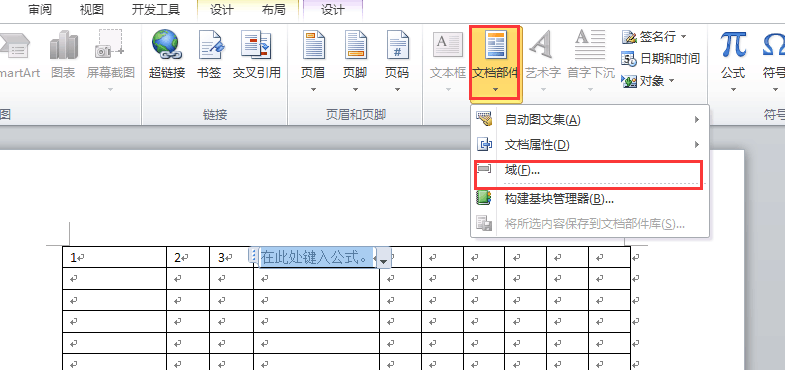
Task: Expand the 页码 dropdown arrow
Action: pos(398,90)
